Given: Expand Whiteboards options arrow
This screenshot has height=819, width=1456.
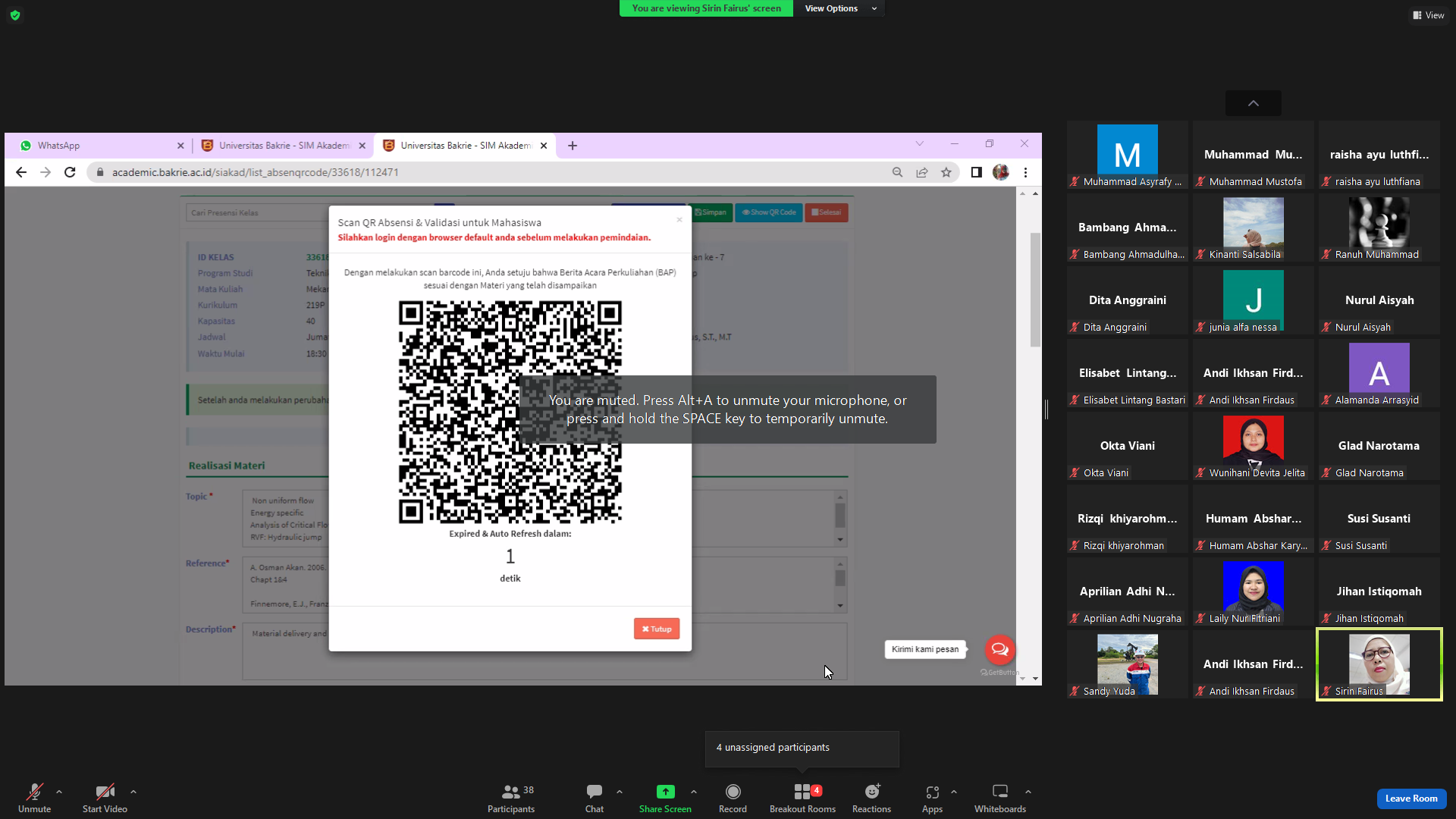Looking at the screenshot, I should [1028, 792].
